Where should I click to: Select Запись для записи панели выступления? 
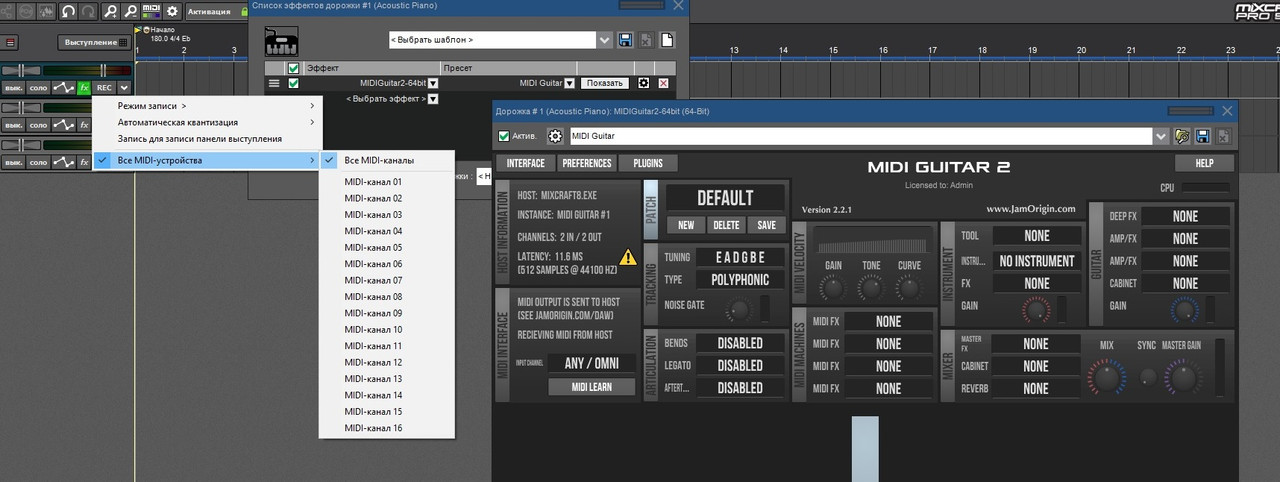(207, 138)
